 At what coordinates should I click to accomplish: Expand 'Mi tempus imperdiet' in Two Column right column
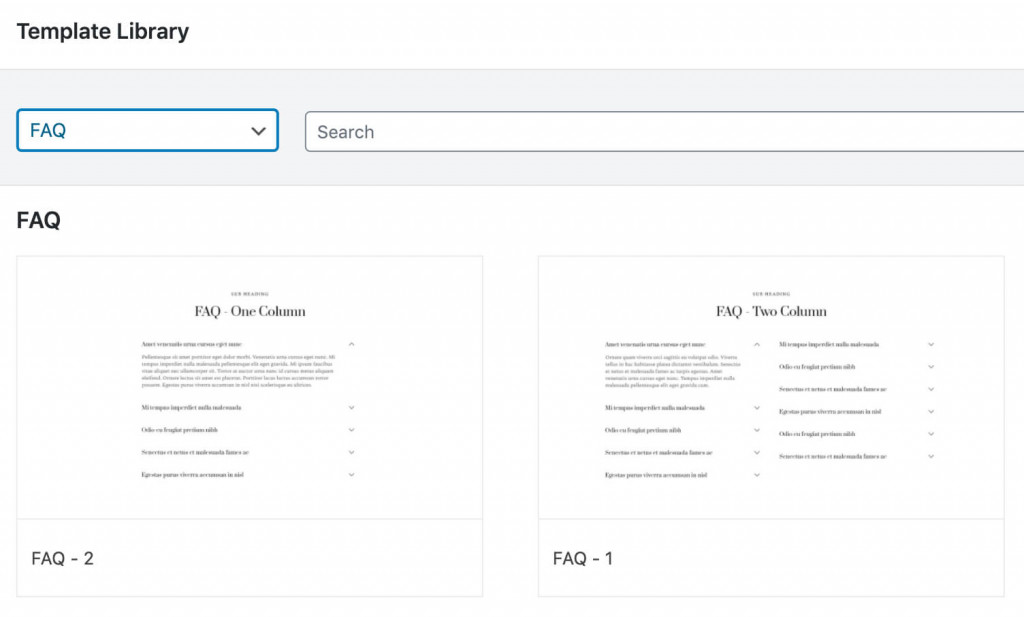click(931, 343)
